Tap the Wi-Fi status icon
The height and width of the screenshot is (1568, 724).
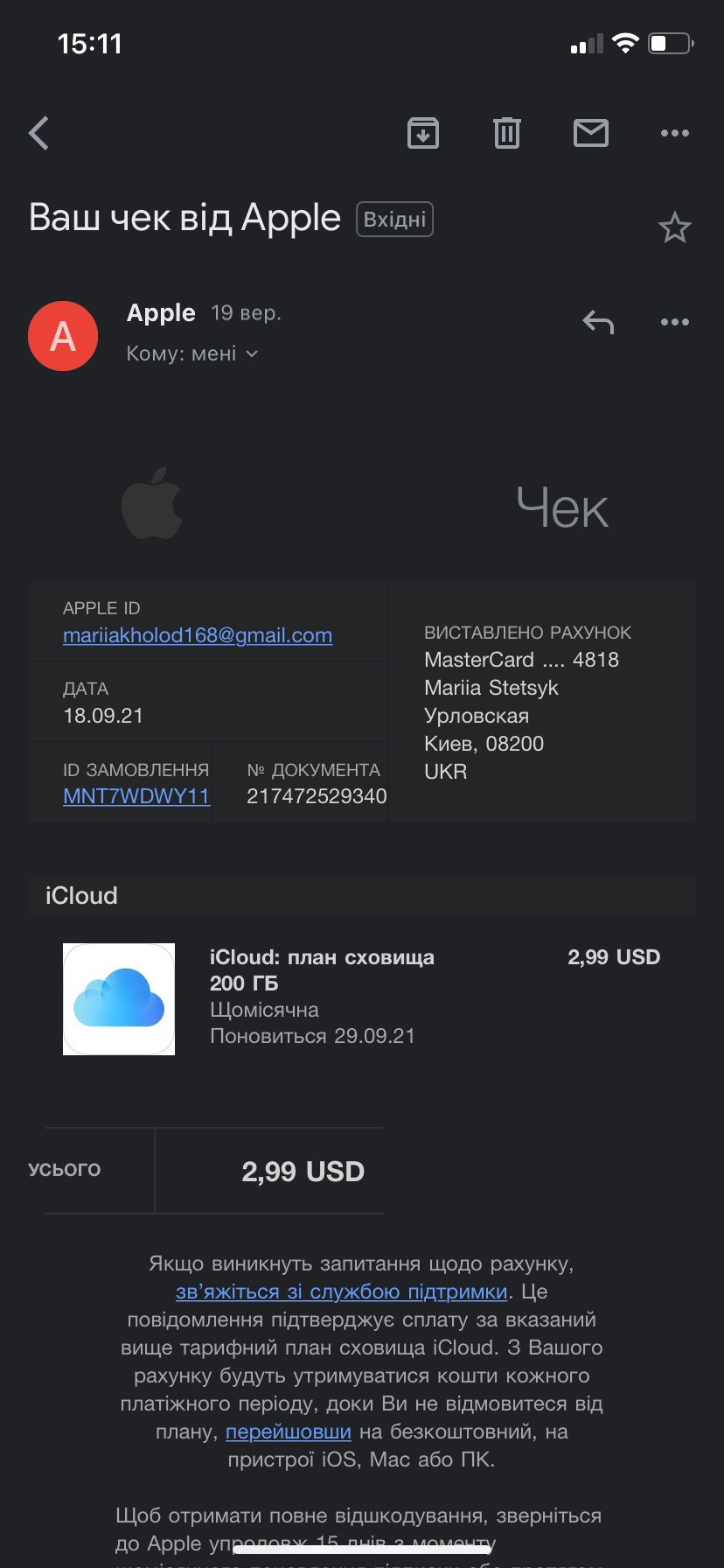tap(625, 43)
